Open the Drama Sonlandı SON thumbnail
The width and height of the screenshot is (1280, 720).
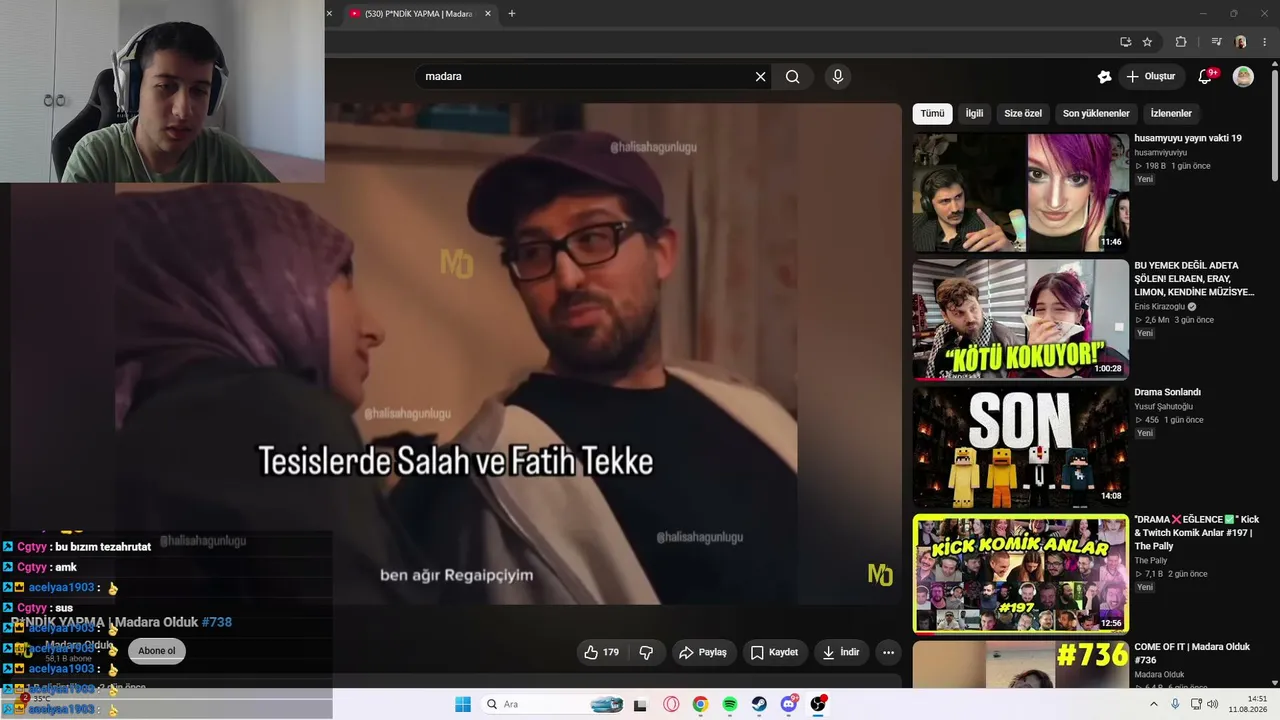pos(1020,446)
